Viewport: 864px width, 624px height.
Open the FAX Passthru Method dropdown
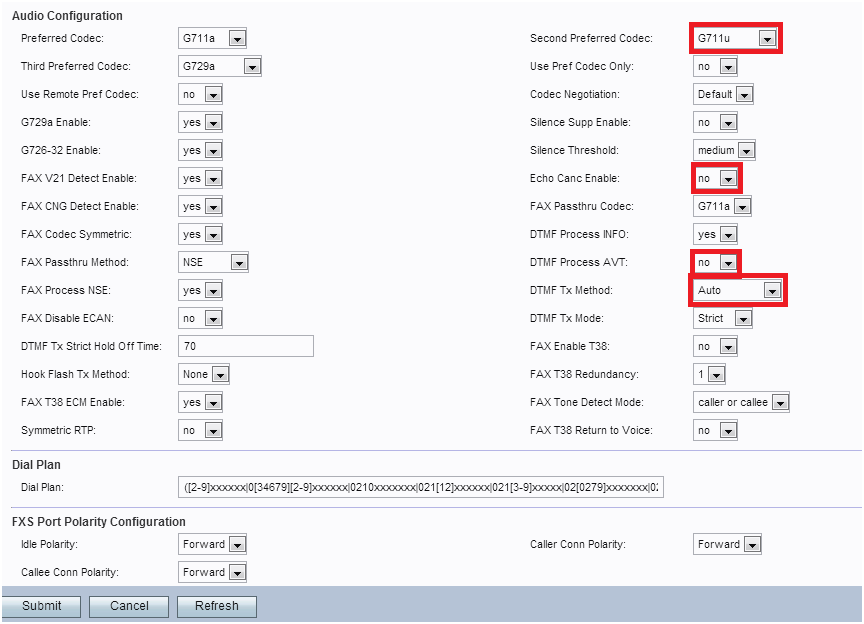[x=212, y=262]
